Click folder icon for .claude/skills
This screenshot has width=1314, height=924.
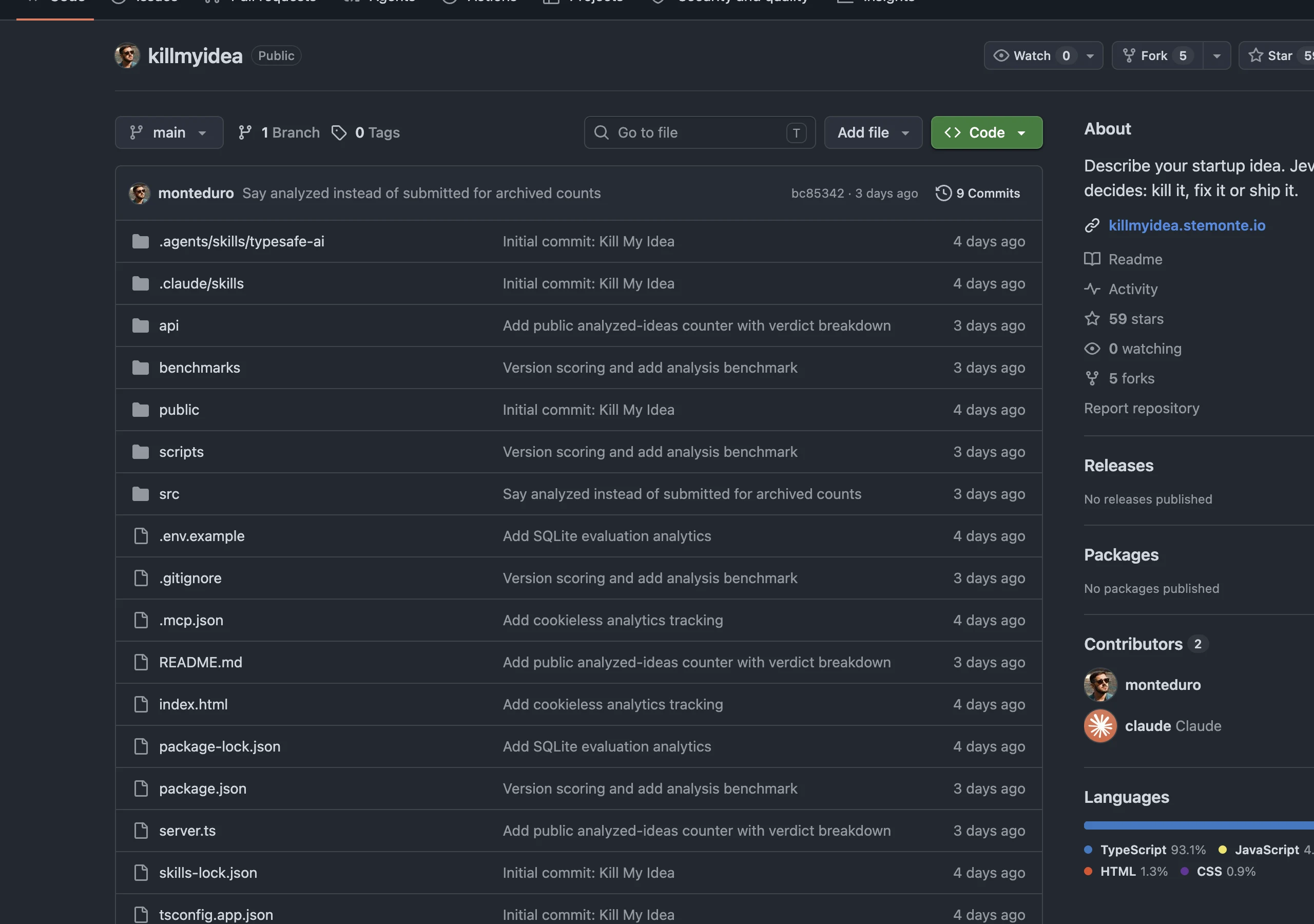click(x=141, y=283)
